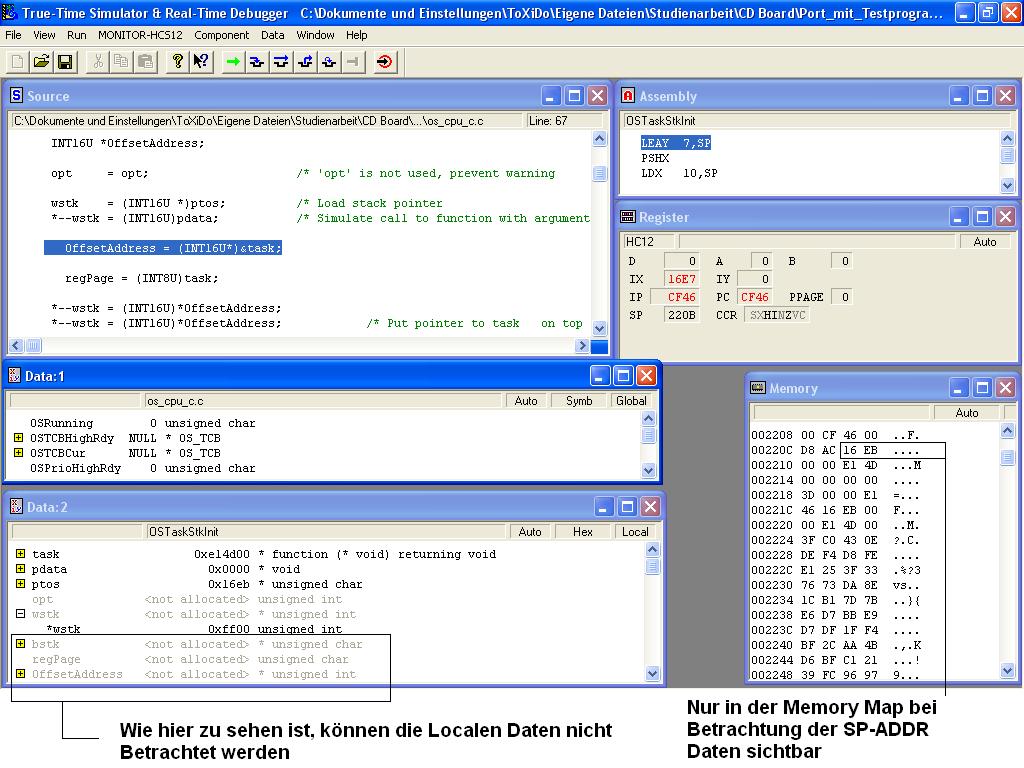Click the Memory window title icon
1024x768 pixels.
758,388
